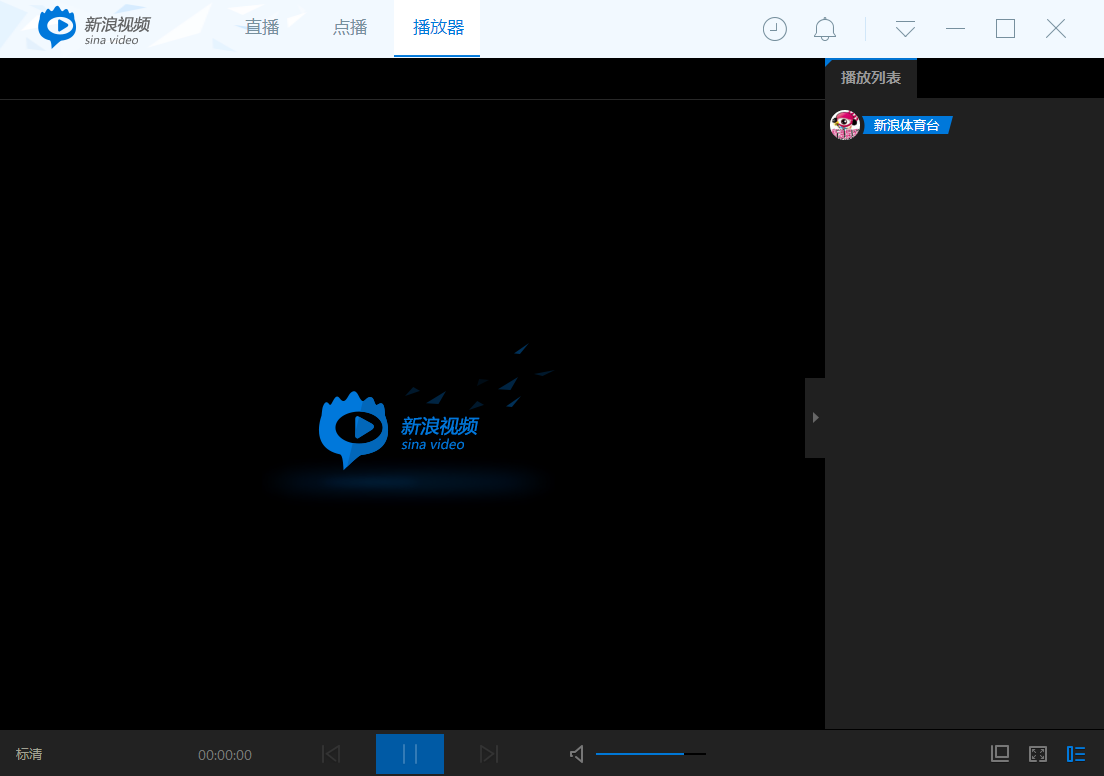Viewport: 1104px width, 776px height.
Task: Skip to the previous video
Action: point(331,754)
